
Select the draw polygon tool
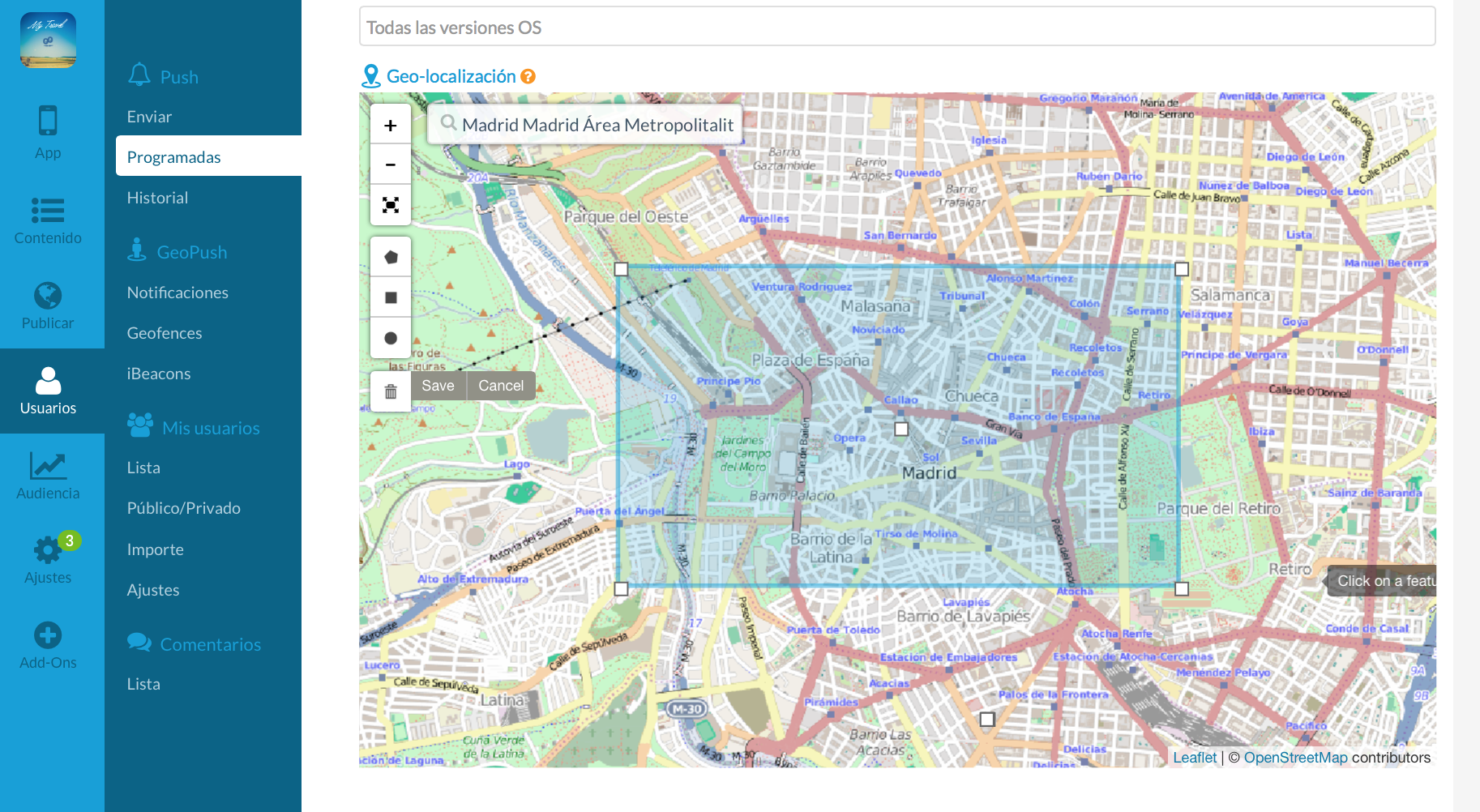click(391, 258)
